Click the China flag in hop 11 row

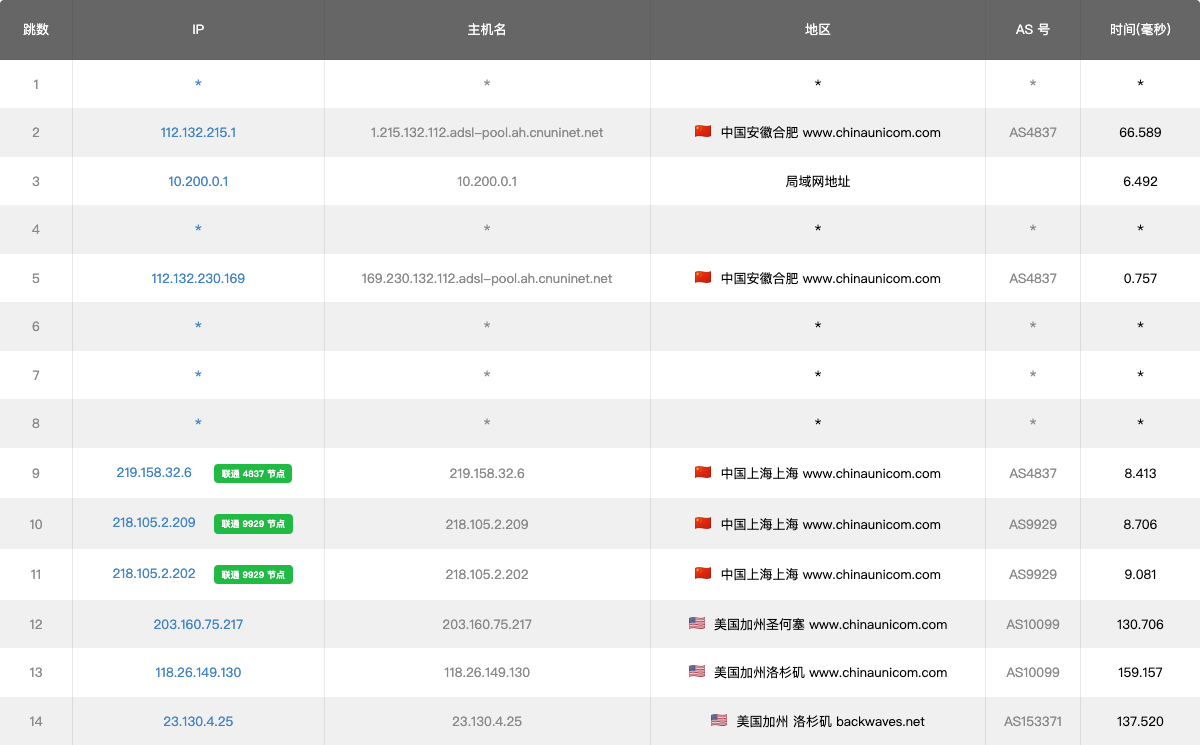point(703,573)
